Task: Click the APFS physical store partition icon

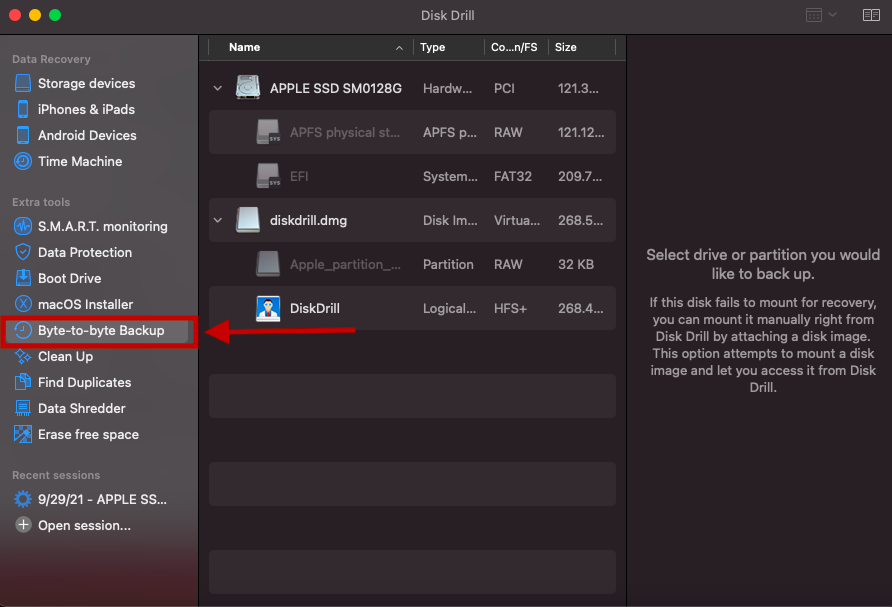Action: (x=268, y=132)
